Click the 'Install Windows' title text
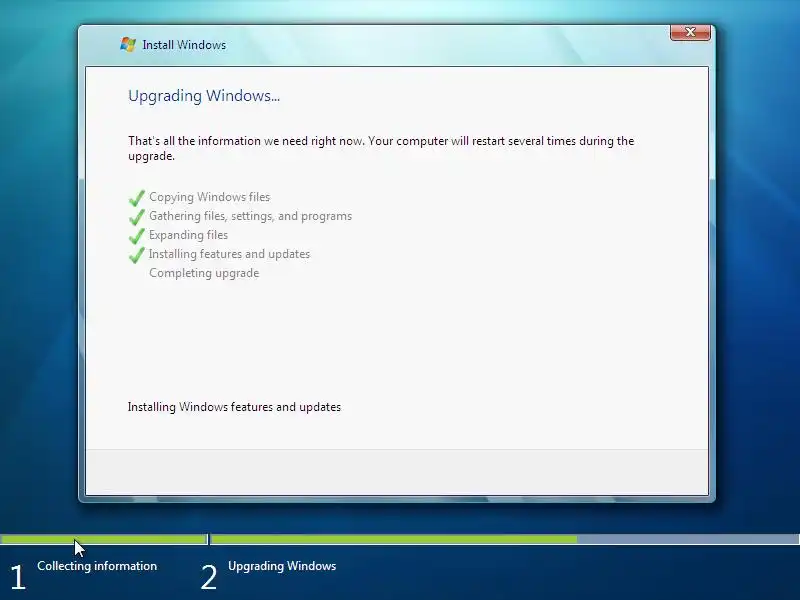This screenshot has width=800, height=600. point(184,45)
